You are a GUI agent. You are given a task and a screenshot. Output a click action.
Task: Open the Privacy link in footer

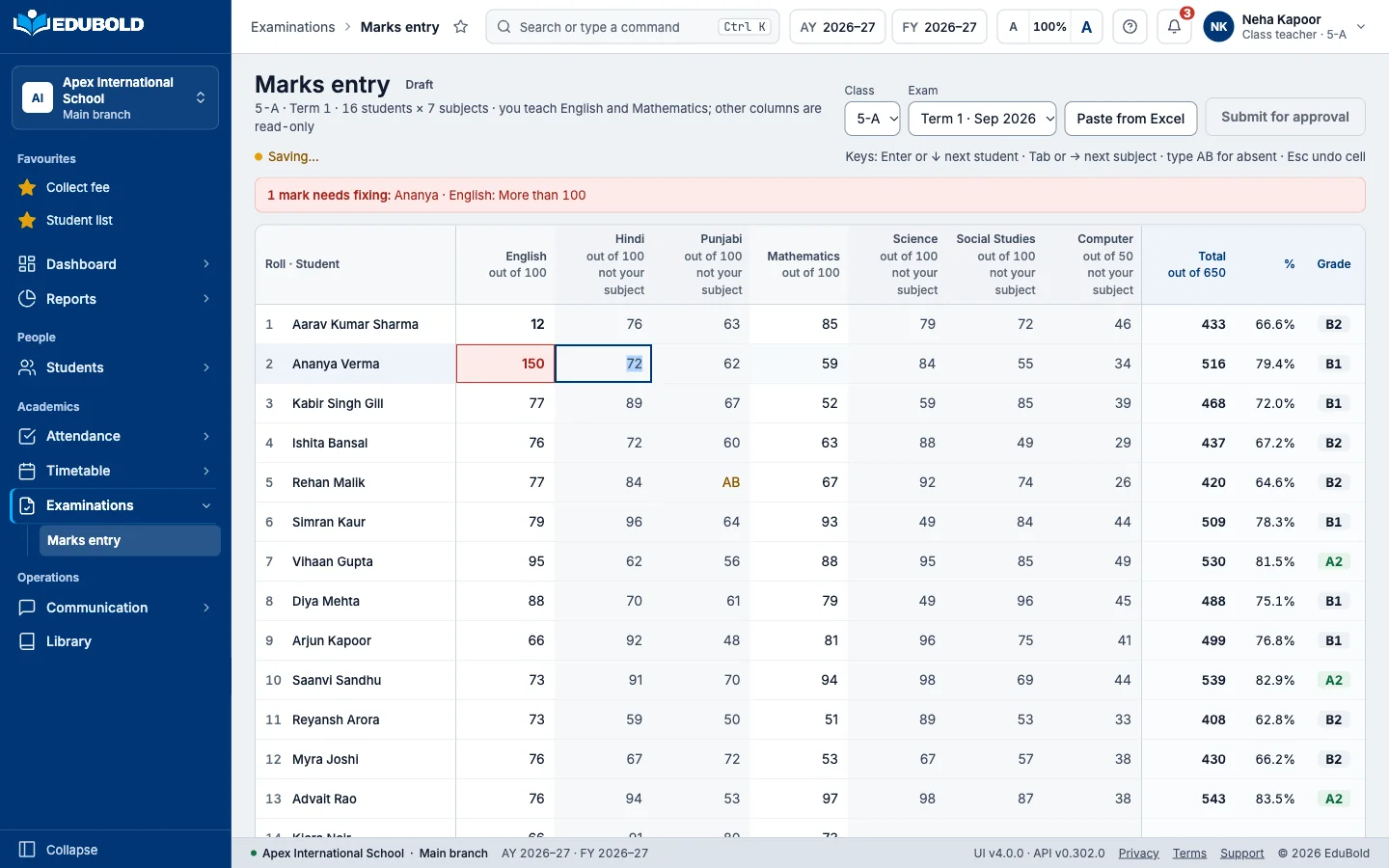coord(1138,854)
